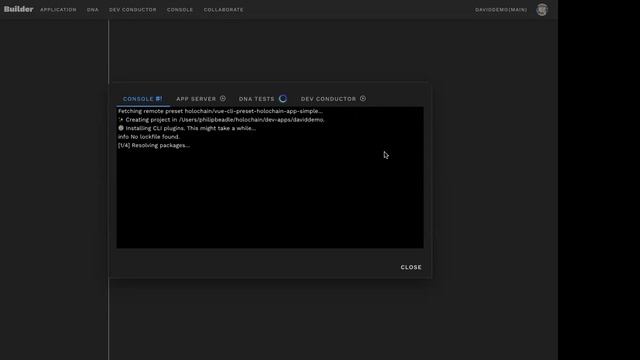Click the App Server play icon
Viewport: 640px width, 360px height.
pyautogui.click(x=223, y=98)
